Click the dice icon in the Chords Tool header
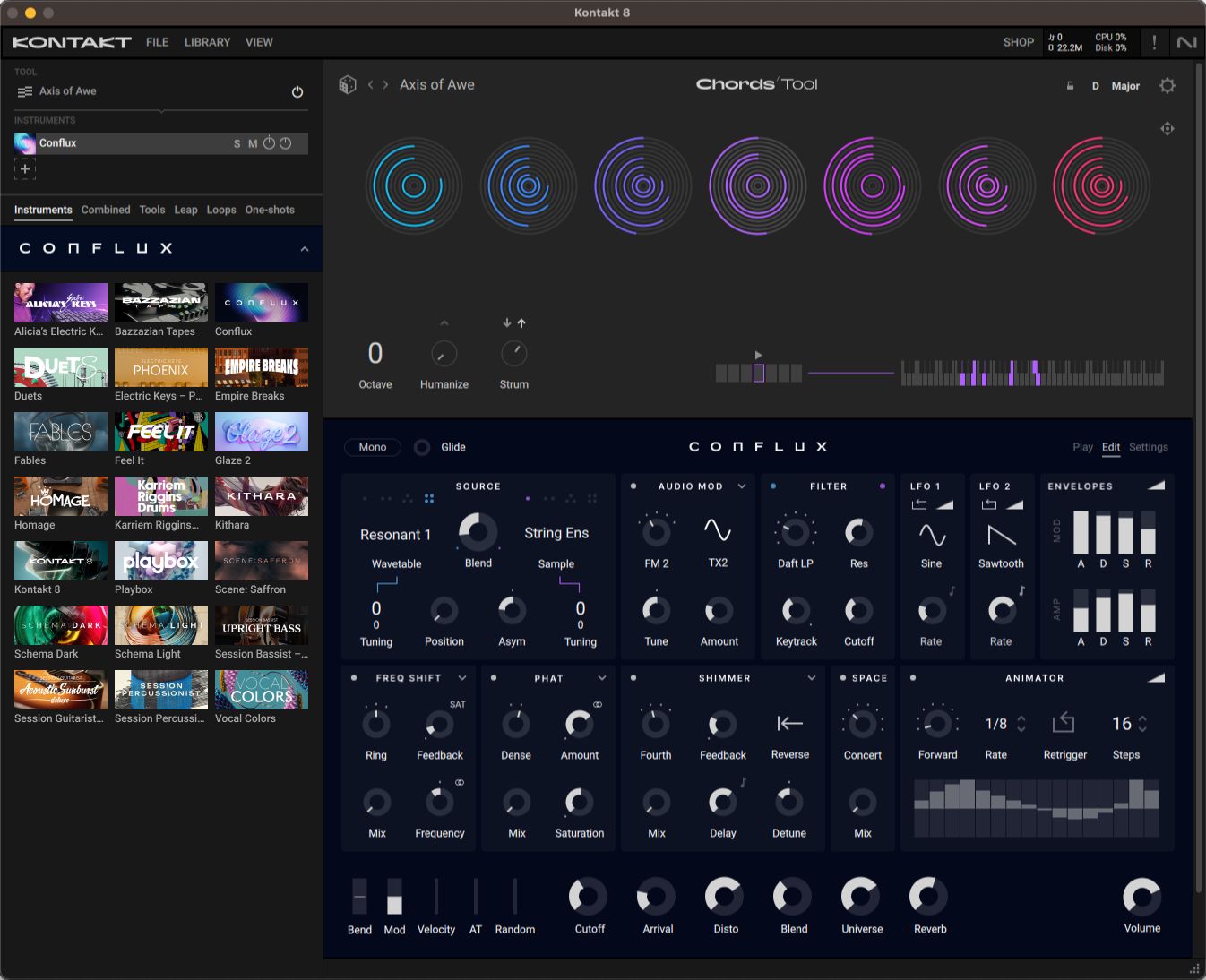The image size is (1206, 980). (x=348, y=84)
